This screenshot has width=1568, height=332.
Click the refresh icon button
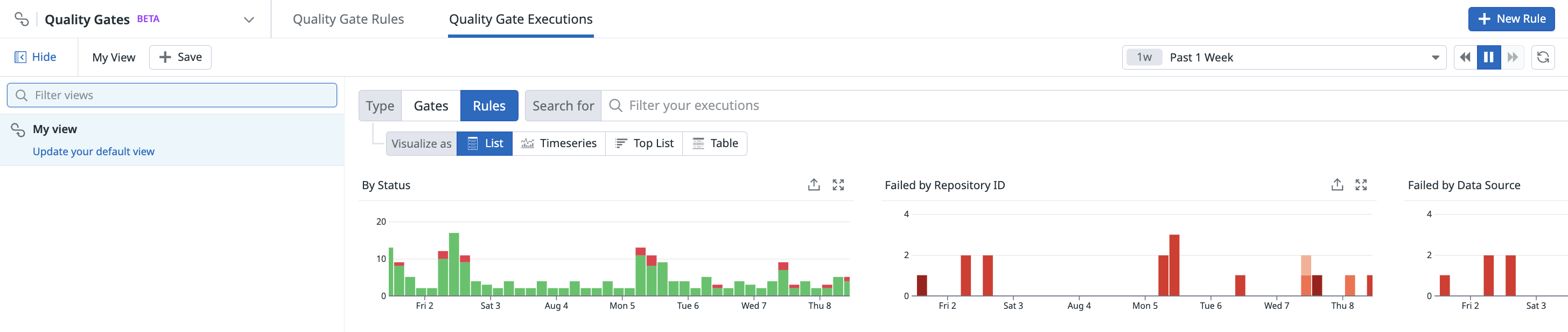click(x=1543, y=57)
